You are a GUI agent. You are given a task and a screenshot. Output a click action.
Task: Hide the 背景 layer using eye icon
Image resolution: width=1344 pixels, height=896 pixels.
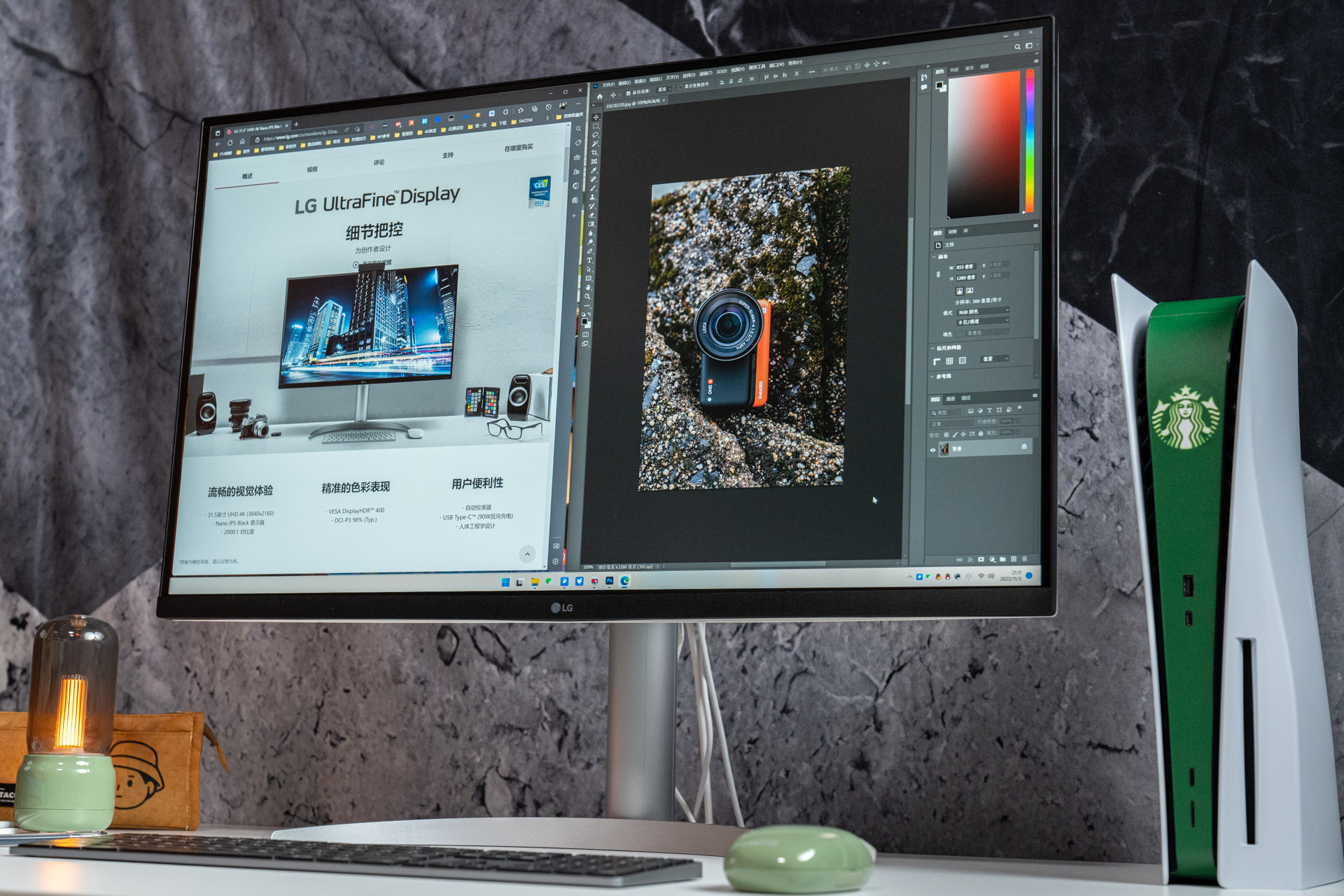click(x=933, y=450)
